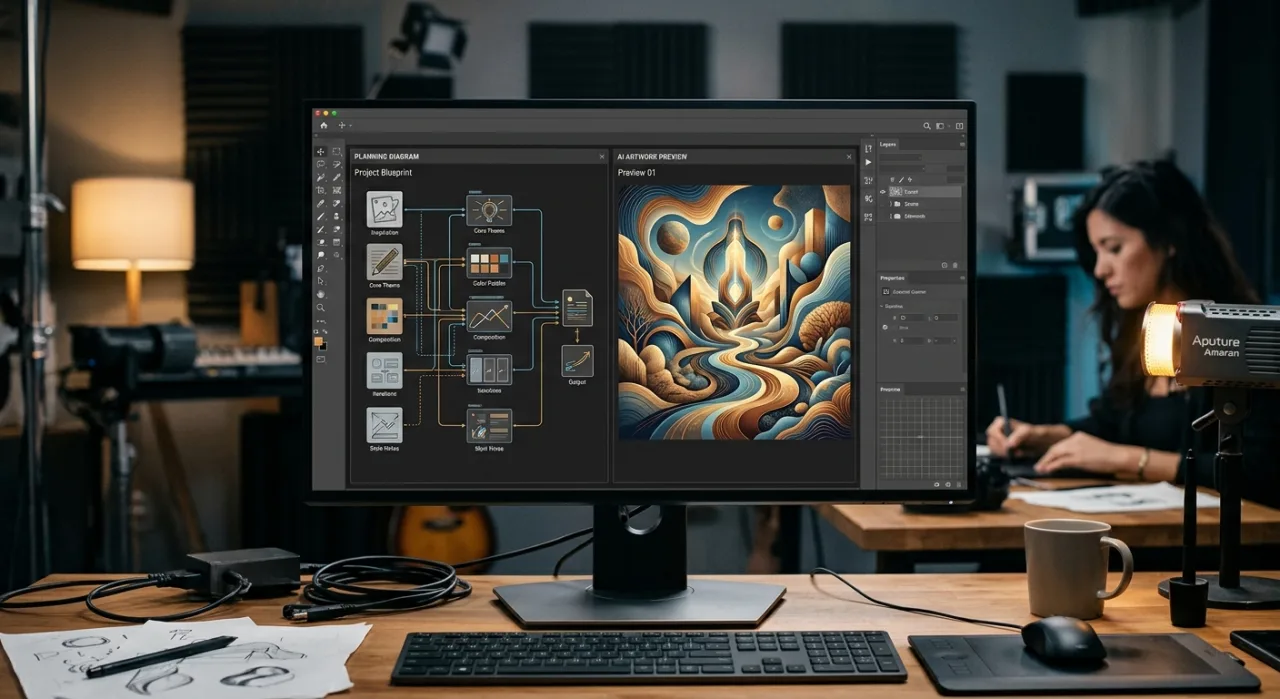Select the Pen tool
This screenshot has width=1280, height=699.
321,268
